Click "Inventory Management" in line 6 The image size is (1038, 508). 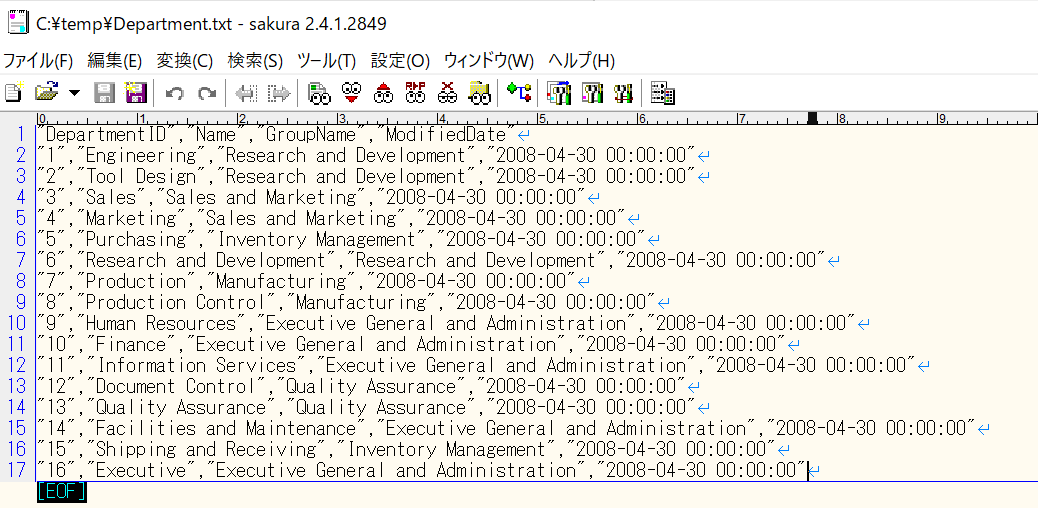314,239
